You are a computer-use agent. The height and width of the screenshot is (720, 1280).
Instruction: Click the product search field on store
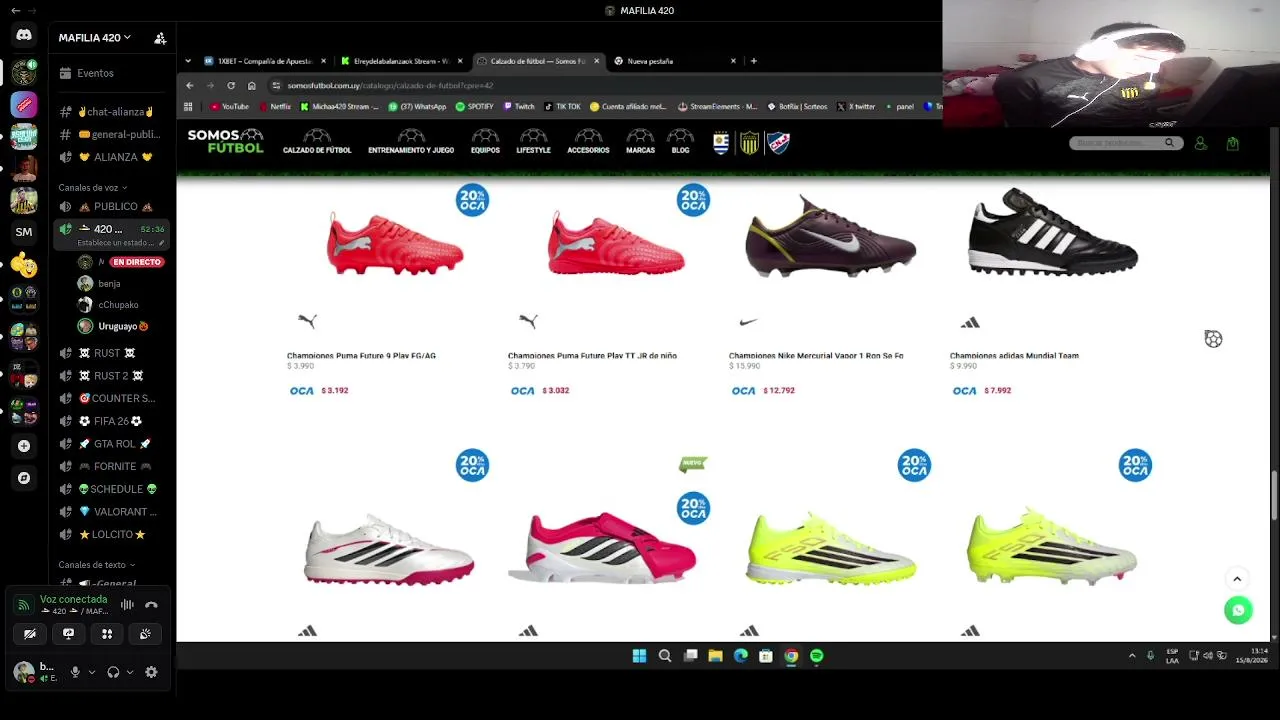point(1116,143)
